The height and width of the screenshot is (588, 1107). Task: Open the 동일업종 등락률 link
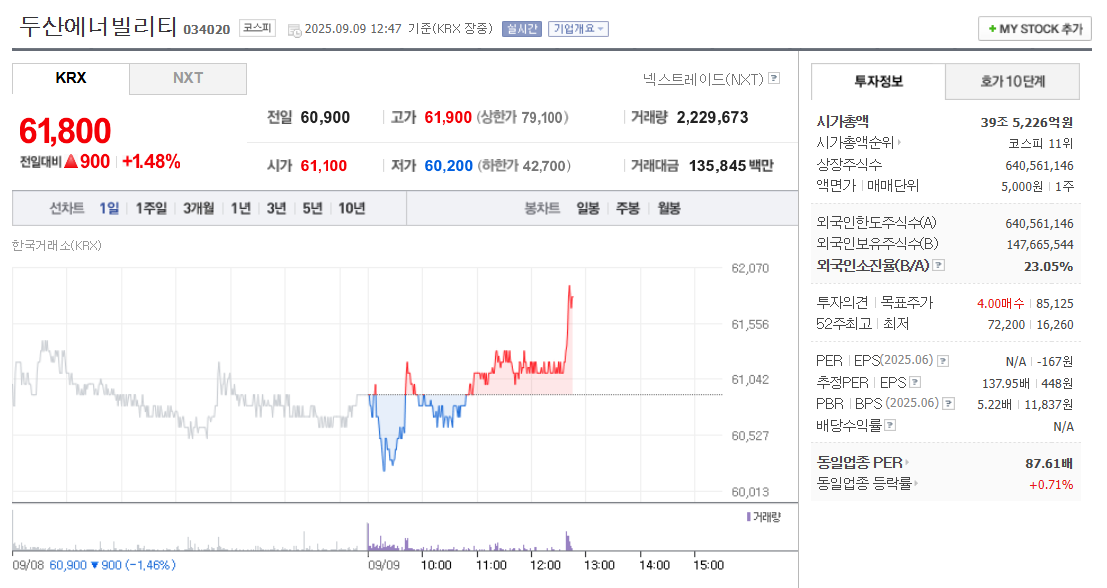pyautogui.click(x=864, y=484)
